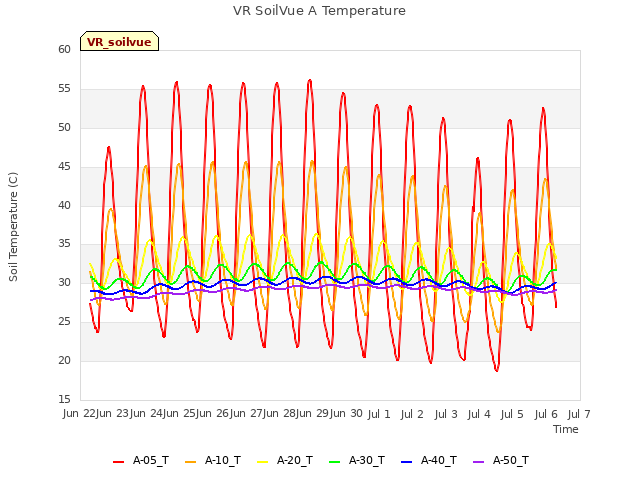Toggle the A-20_T legend entry
Screen dimensions: 640x480
pos(285,460)
